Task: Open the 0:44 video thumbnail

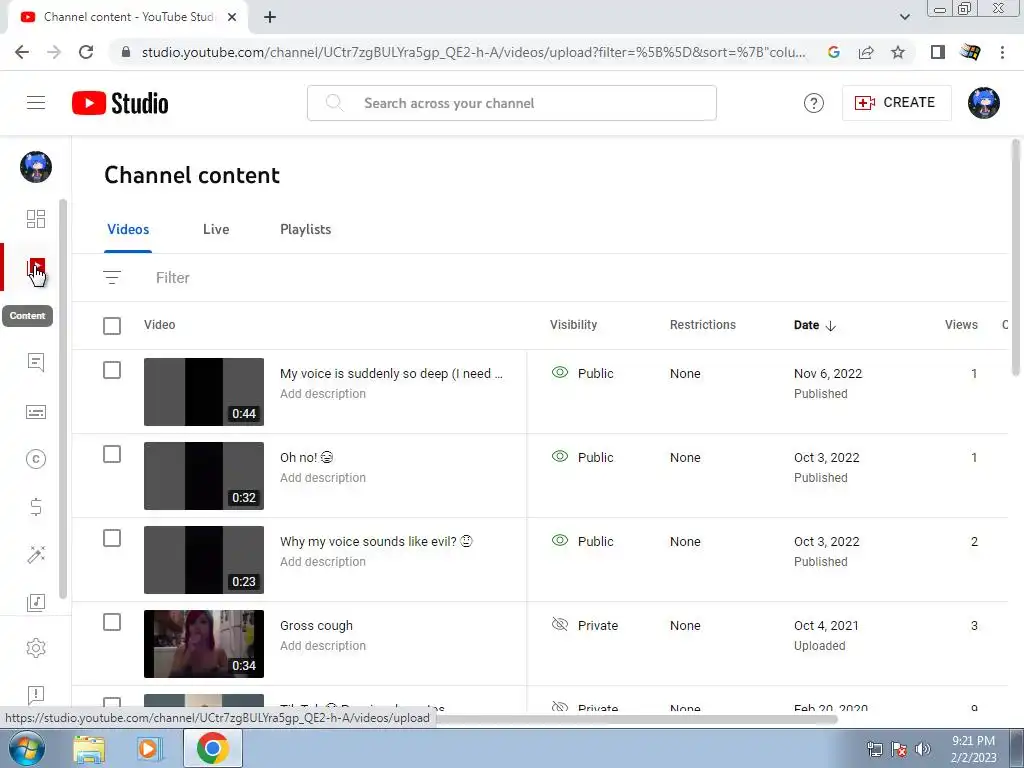Action: (204, 392)
